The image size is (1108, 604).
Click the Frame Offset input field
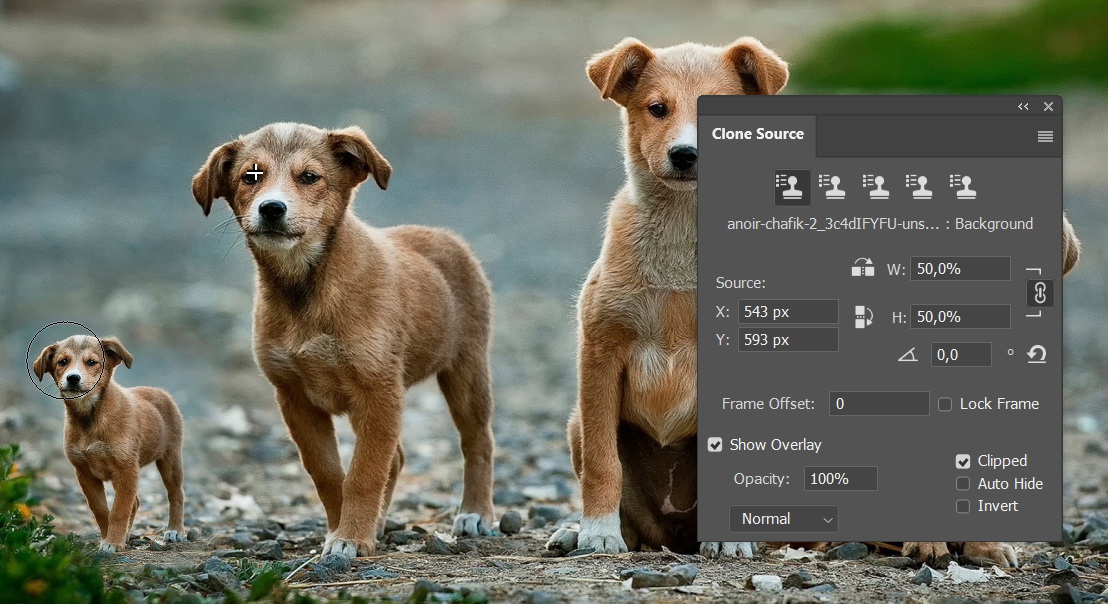(879, 404)
